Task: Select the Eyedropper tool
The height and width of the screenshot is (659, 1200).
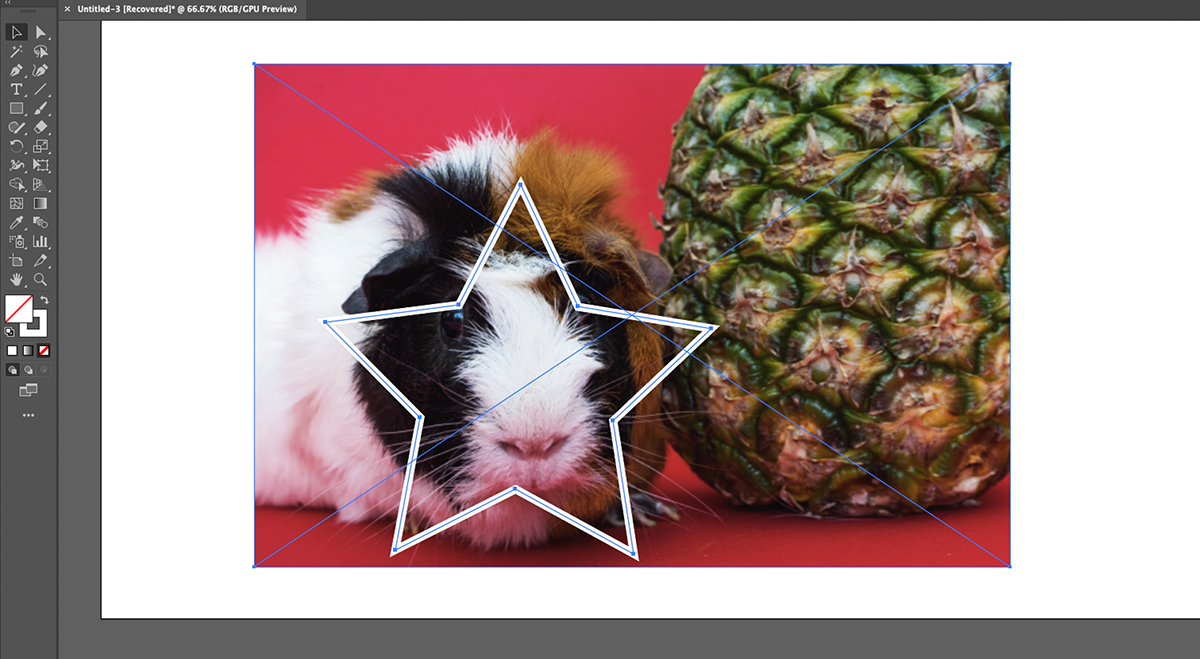Action: (17, 222)
